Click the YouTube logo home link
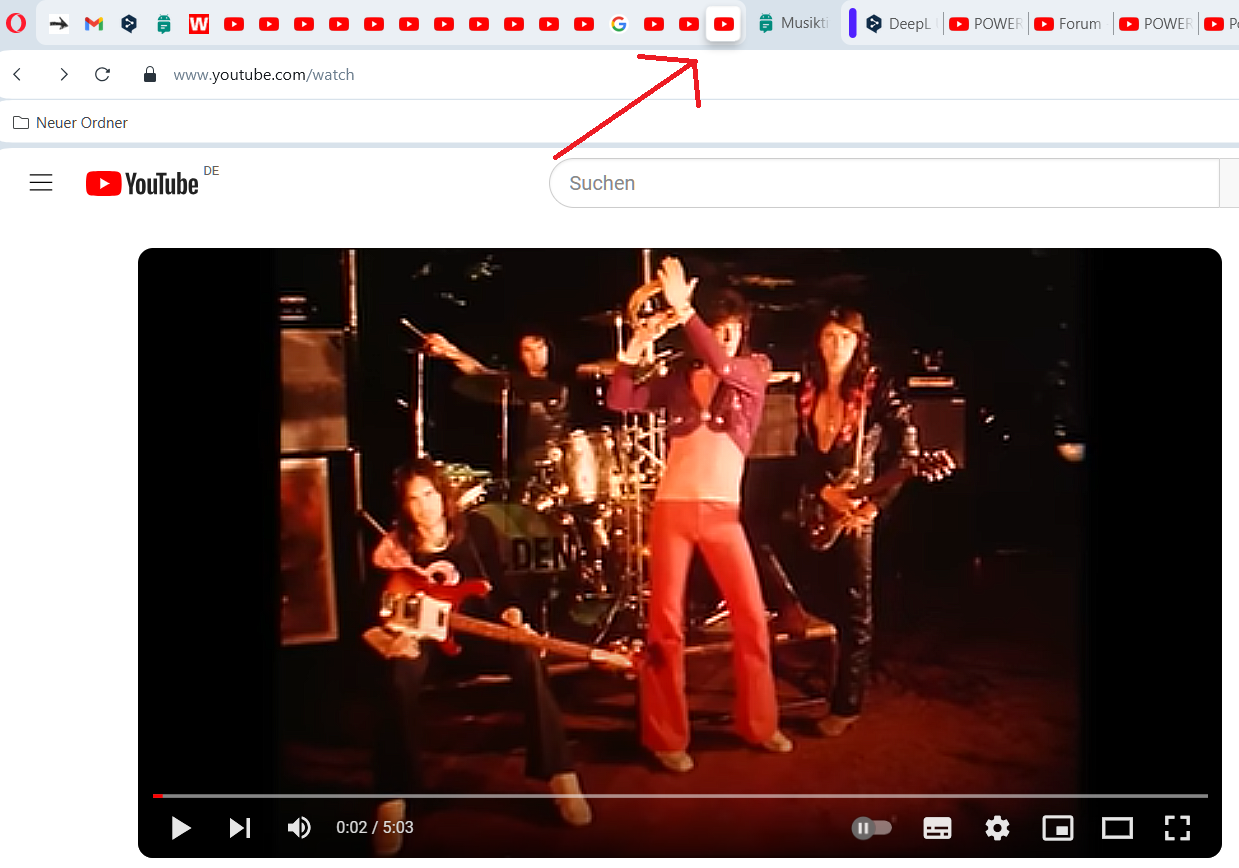Image resolution: width=1239 pixels, height=868 pixels. point(142,183)
